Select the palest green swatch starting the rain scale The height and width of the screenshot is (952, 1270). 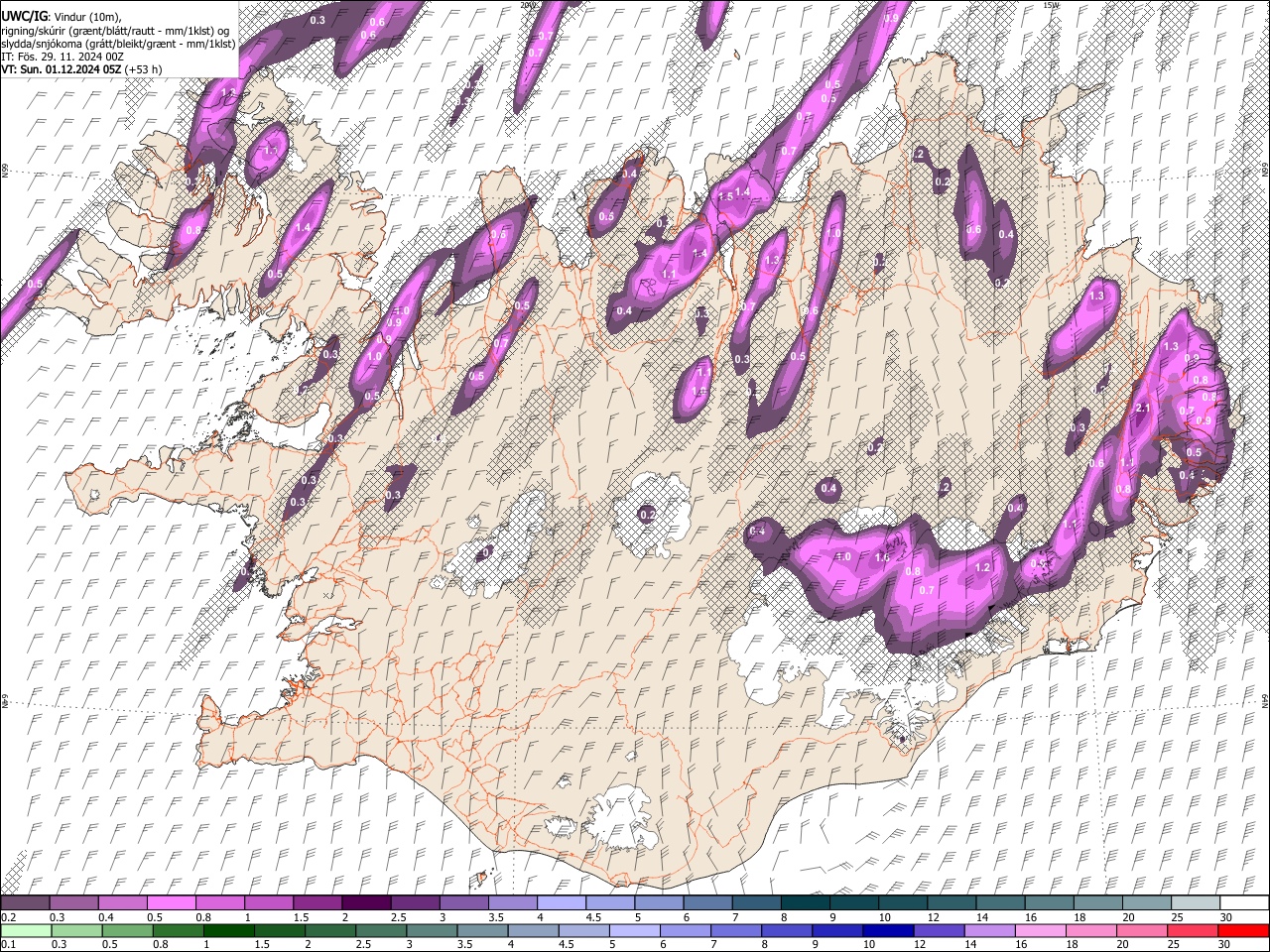tap(26, 930)
